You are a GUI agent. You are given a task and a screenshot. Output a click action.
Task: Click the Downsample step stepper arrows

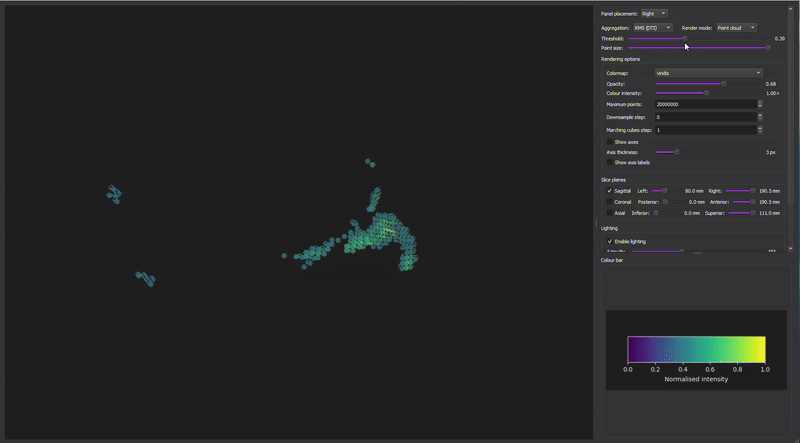click(760, 117)
